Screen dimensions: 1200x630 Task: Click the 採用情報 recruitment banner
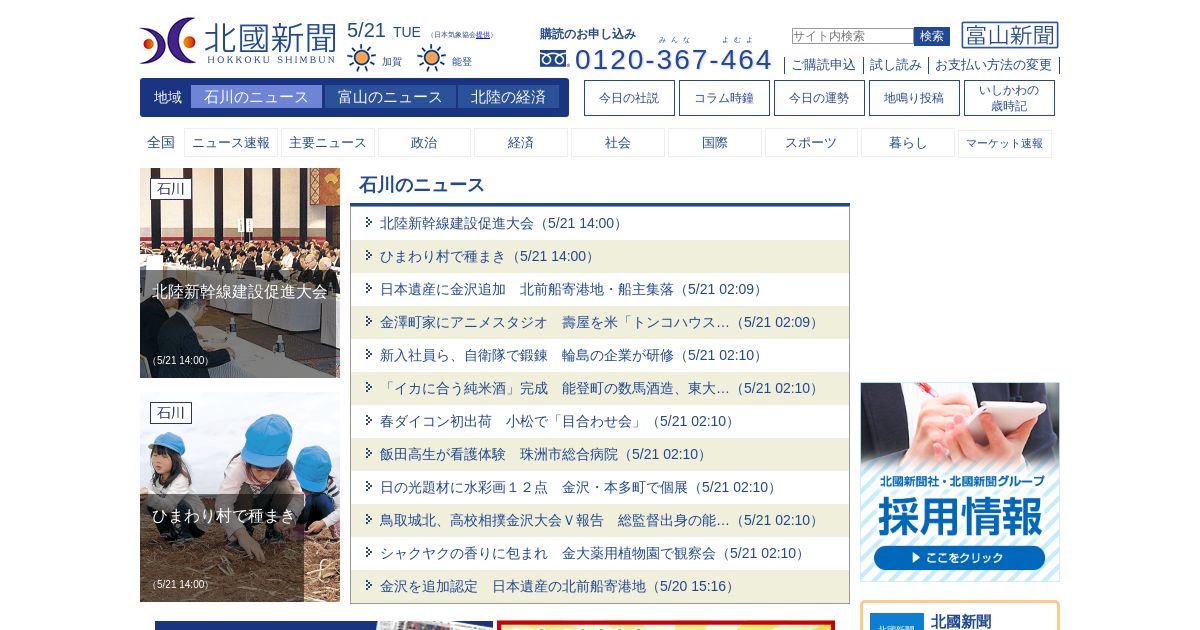(x=960, y=482)
